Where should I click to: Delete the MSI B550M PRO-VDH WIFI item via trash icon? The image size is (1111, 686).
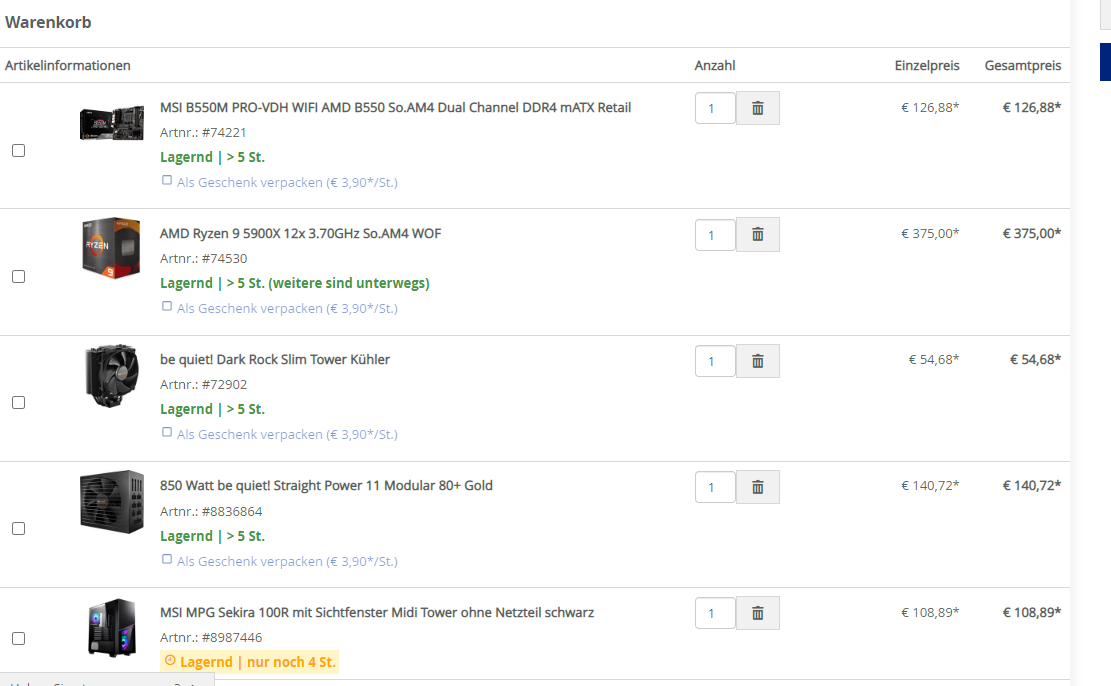pos(757,108)
